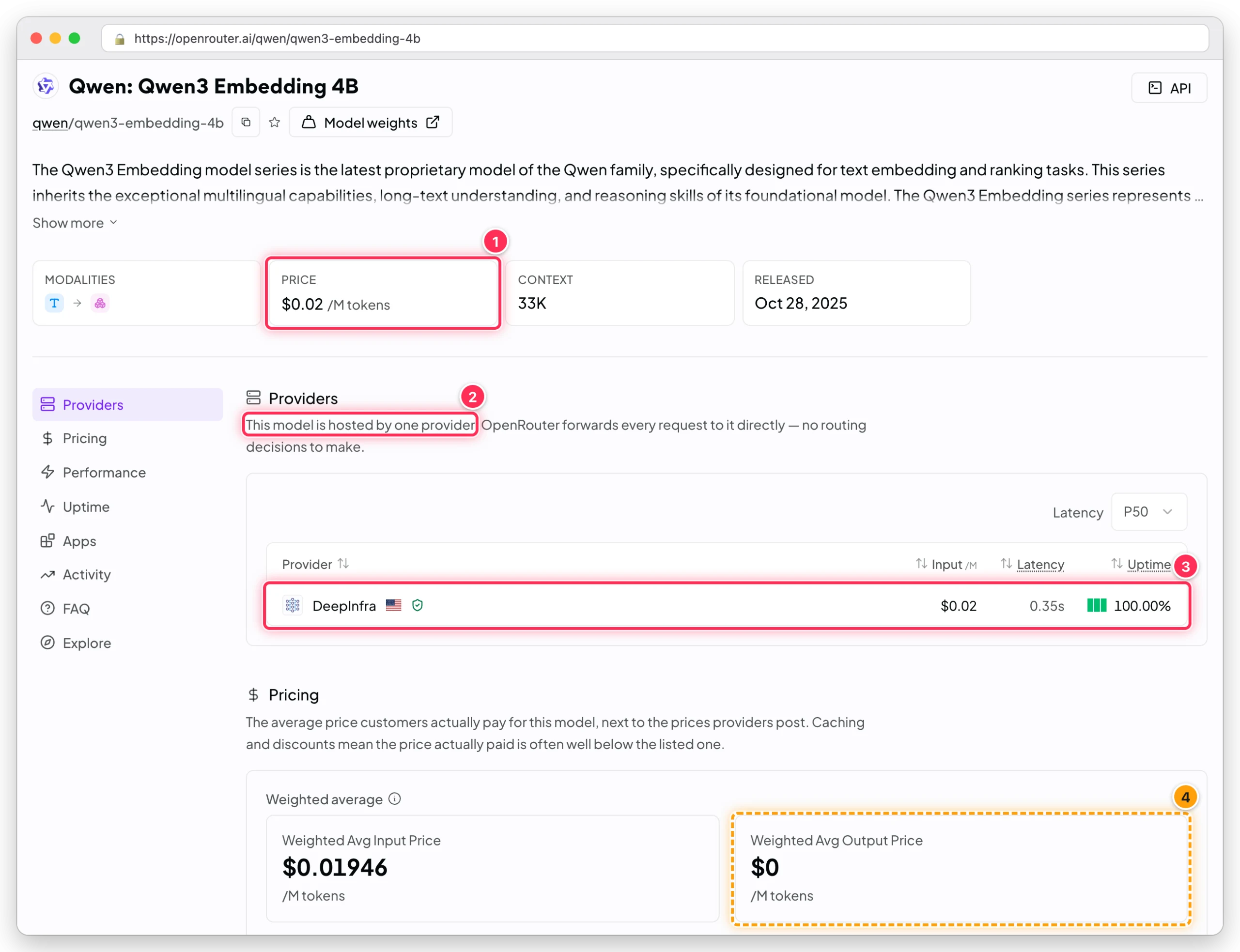This screenshot has width=1240, height=952.
Task: Click the 0.35s latency value
Action: coord(1046,606)
